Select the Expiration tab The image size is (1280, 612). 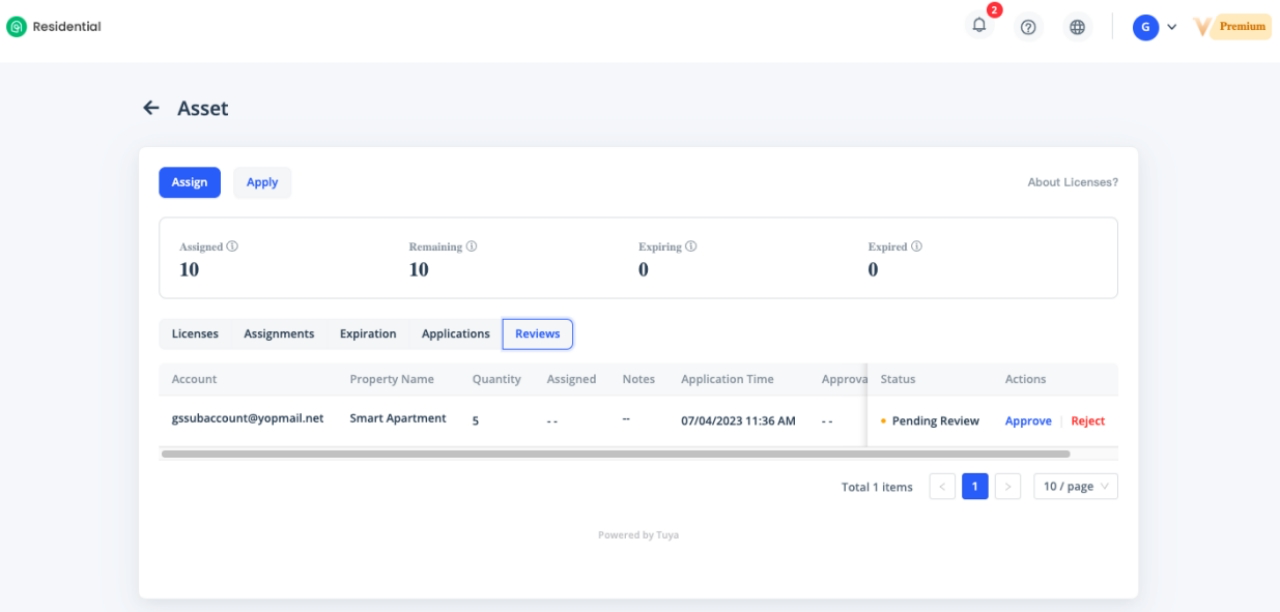[x=368, y=334]
